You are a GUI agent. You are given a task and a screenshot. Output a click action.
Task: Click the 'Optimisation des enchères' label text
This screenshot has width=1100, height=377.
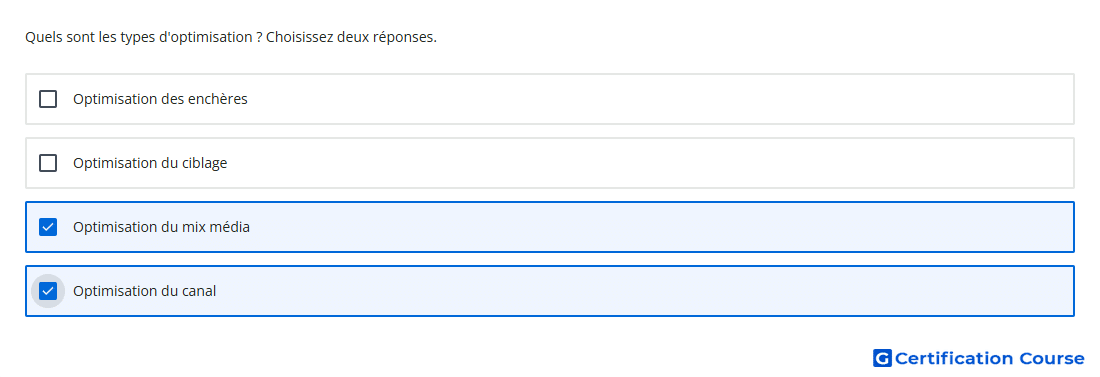160,99
